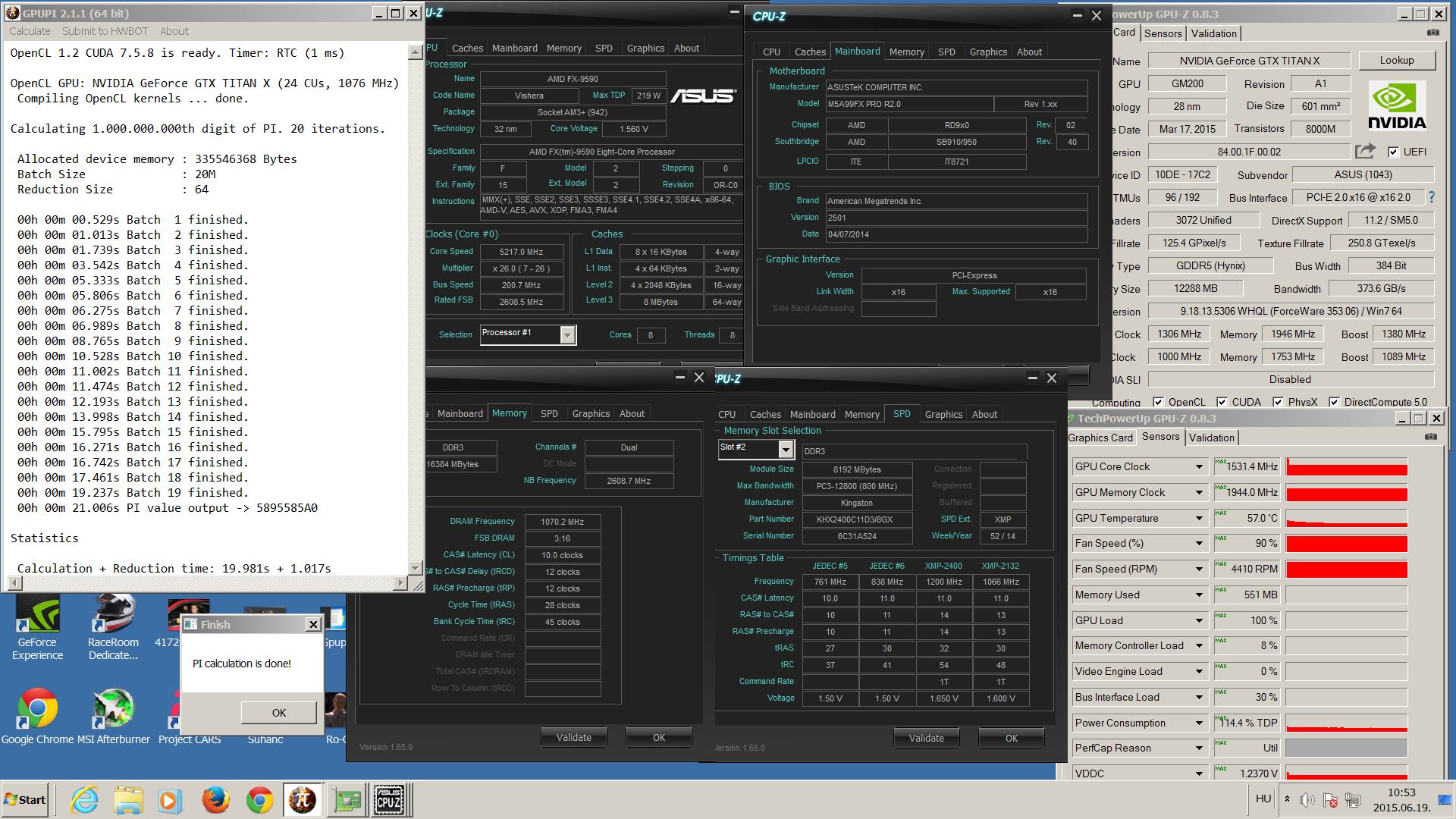1456x819 pixels.
Task: Open the GPU Temperature sensor dropdown
Action: coord(1199,519)
